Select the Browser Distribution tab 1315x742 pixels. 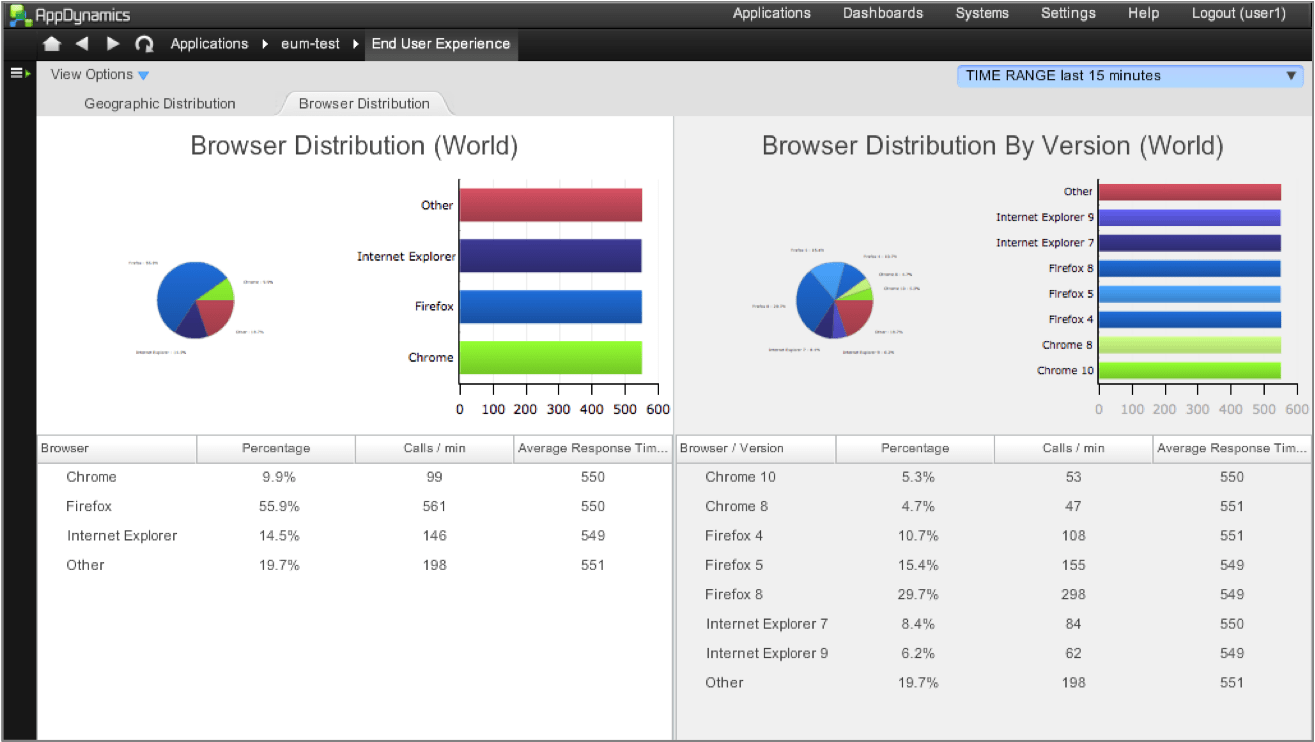pos(364,104)
